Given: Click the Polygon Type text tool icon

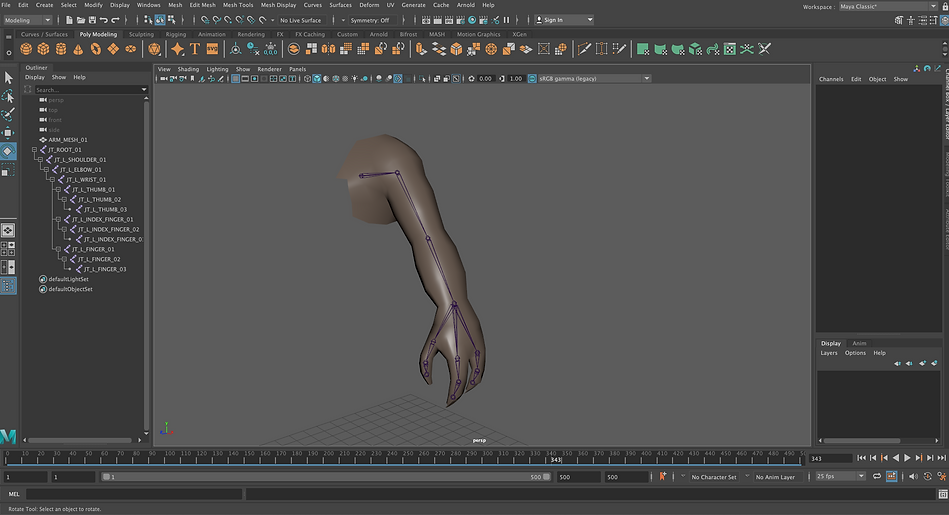Looking at the screenshot, I should [195, 49].
